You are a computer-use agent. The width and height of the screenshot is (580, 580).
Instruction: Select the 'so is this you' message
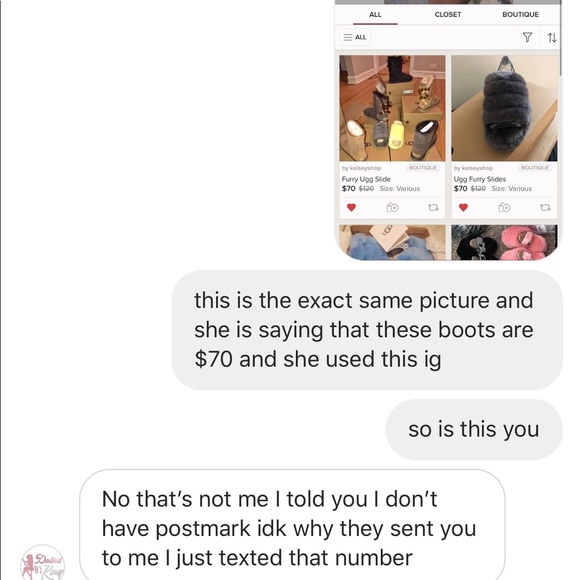(x=474, y=429)
